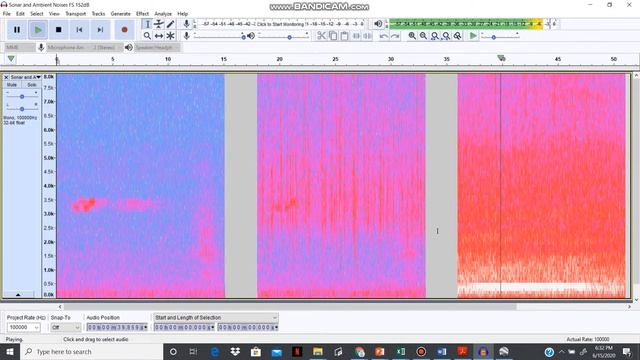Click the recording meter microphone icon
Image resolution: width=640 pixels, height=360 pixels.
click(x=187, y=24)
